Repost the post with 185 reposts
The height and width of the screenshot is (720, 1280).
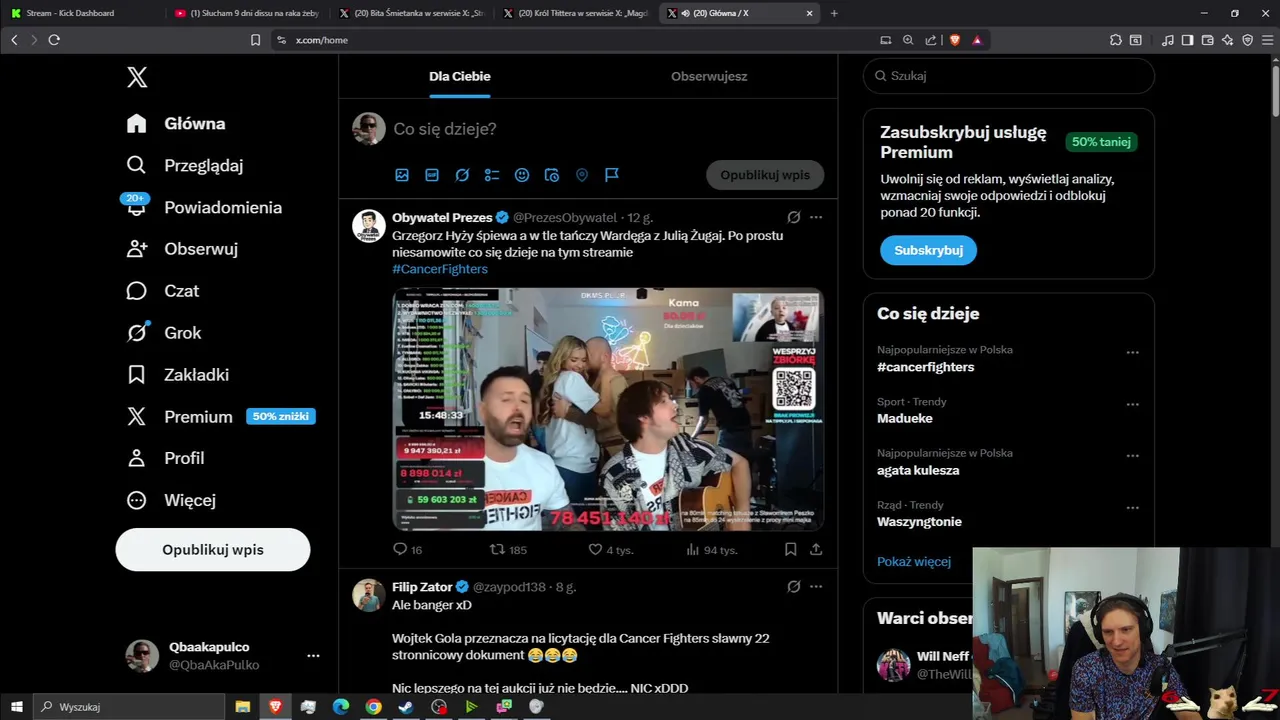[508, 550]
